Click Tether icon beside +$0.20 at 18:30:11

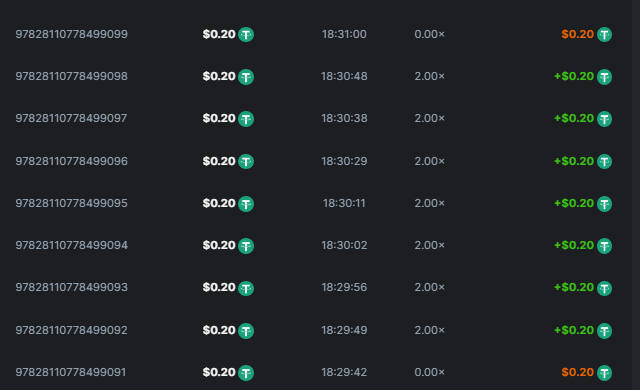tap(604, 204)
